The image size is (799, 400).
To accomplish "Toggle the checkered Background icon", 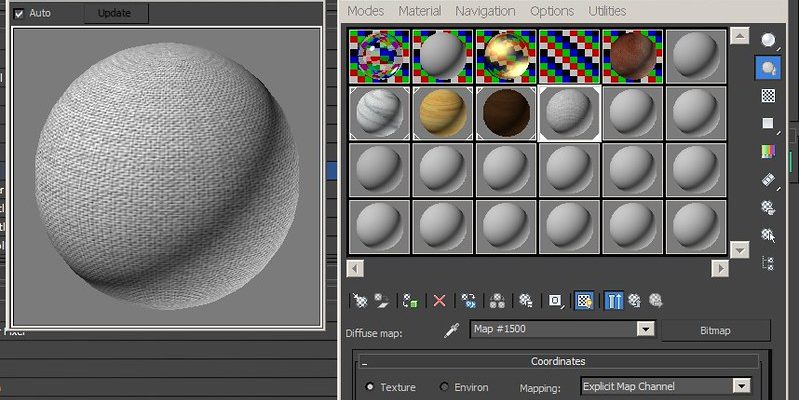I will click(768, 96).
